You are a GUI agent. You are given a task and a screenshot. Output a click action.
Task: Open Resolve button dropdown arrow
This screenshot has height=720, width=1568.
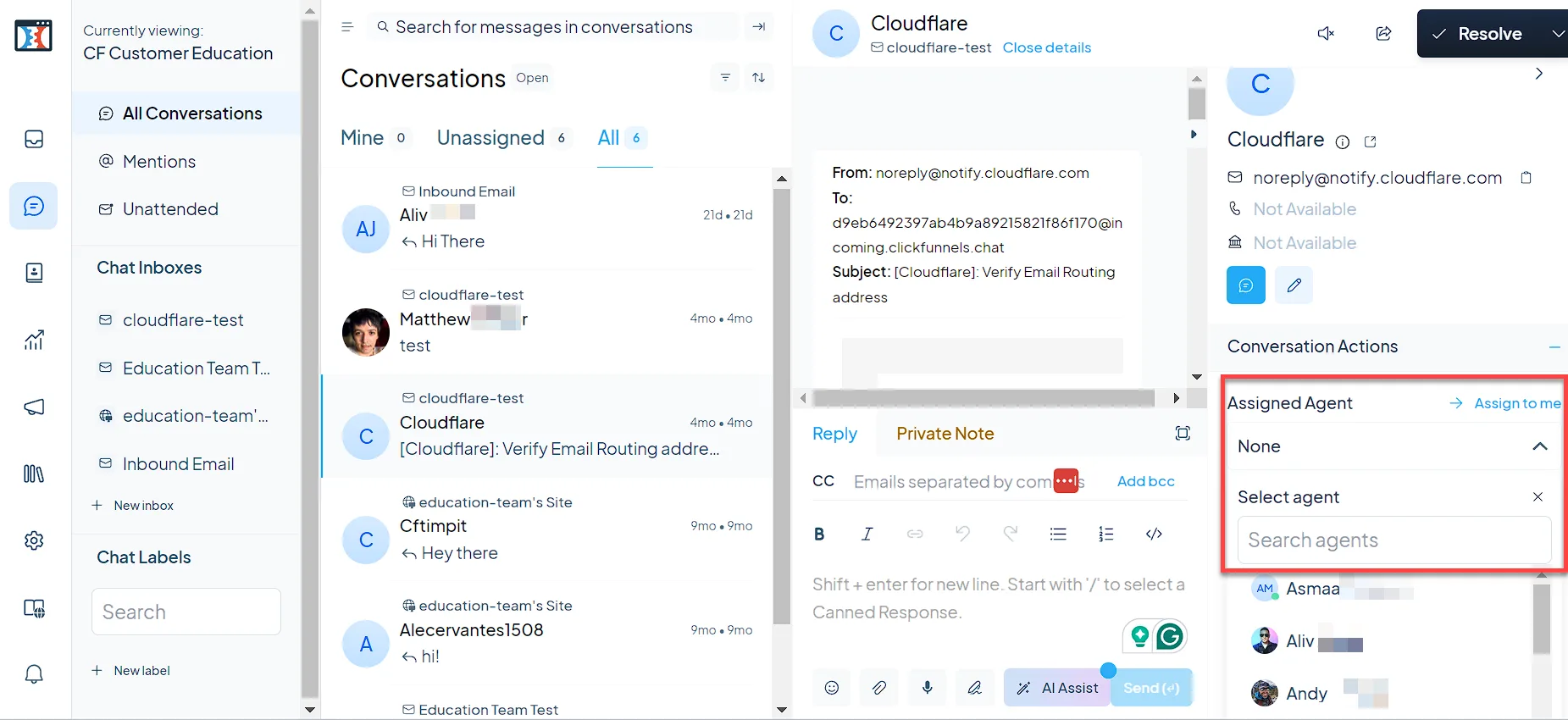[1557, 34]
